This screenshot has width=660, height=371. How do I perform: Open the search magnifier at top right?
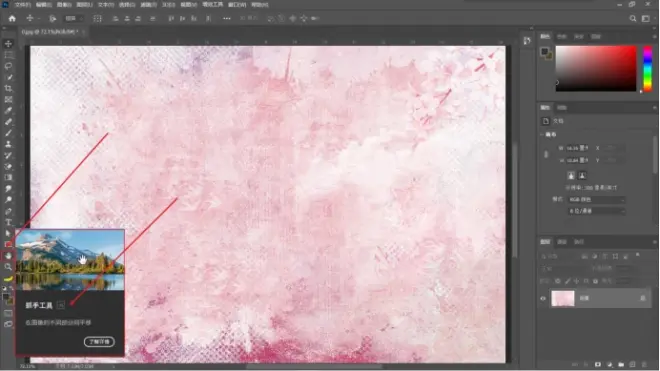633,19
